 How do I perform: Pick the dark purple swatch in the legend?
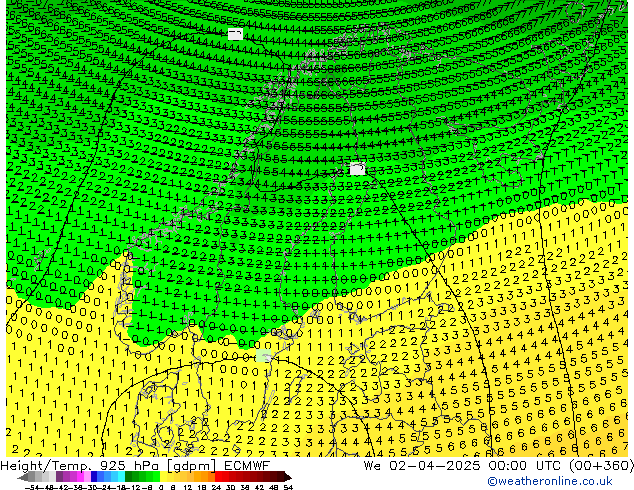pos(59,477)
